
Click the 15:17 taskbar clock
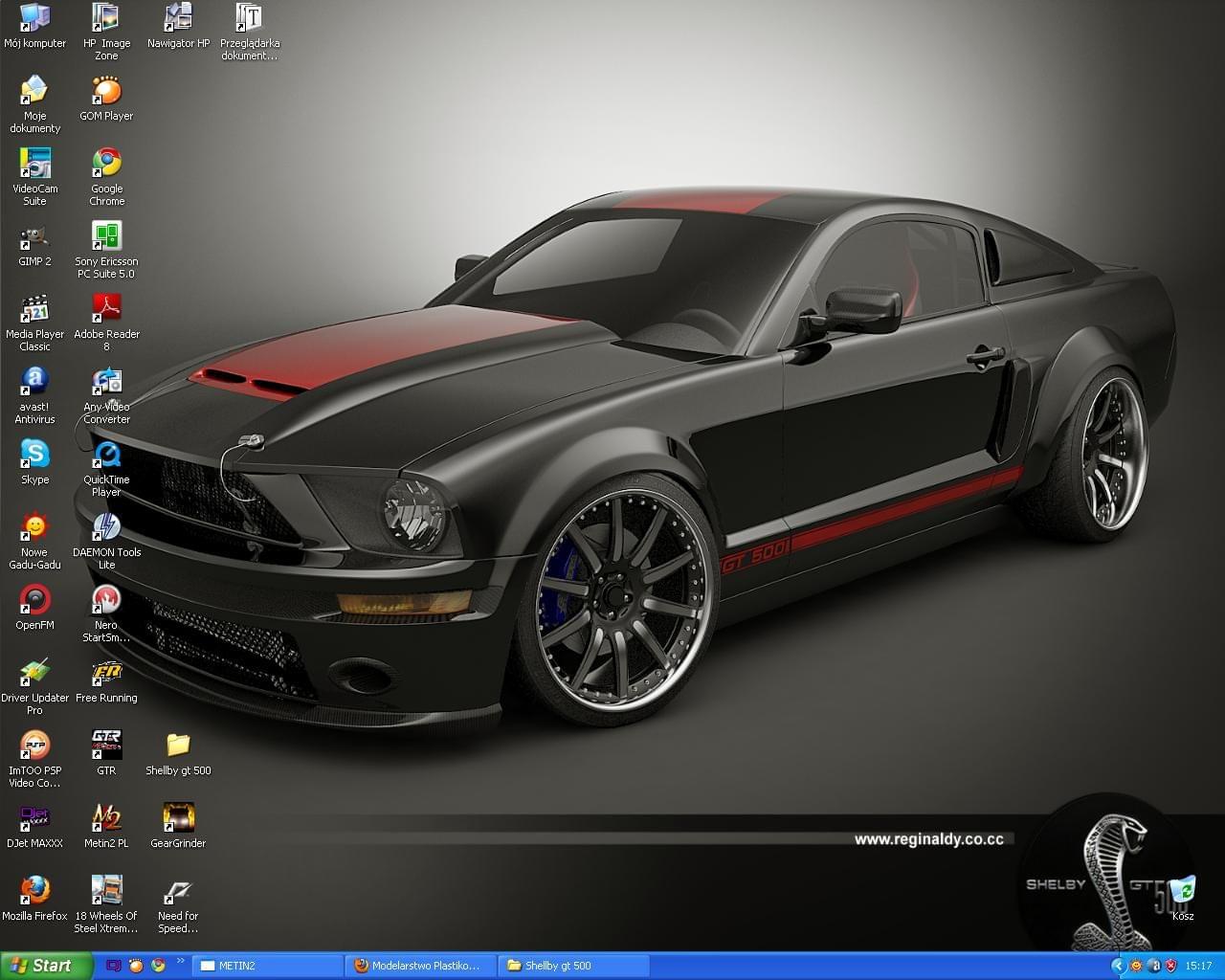pyautogui.click(x=1198, y=967)
